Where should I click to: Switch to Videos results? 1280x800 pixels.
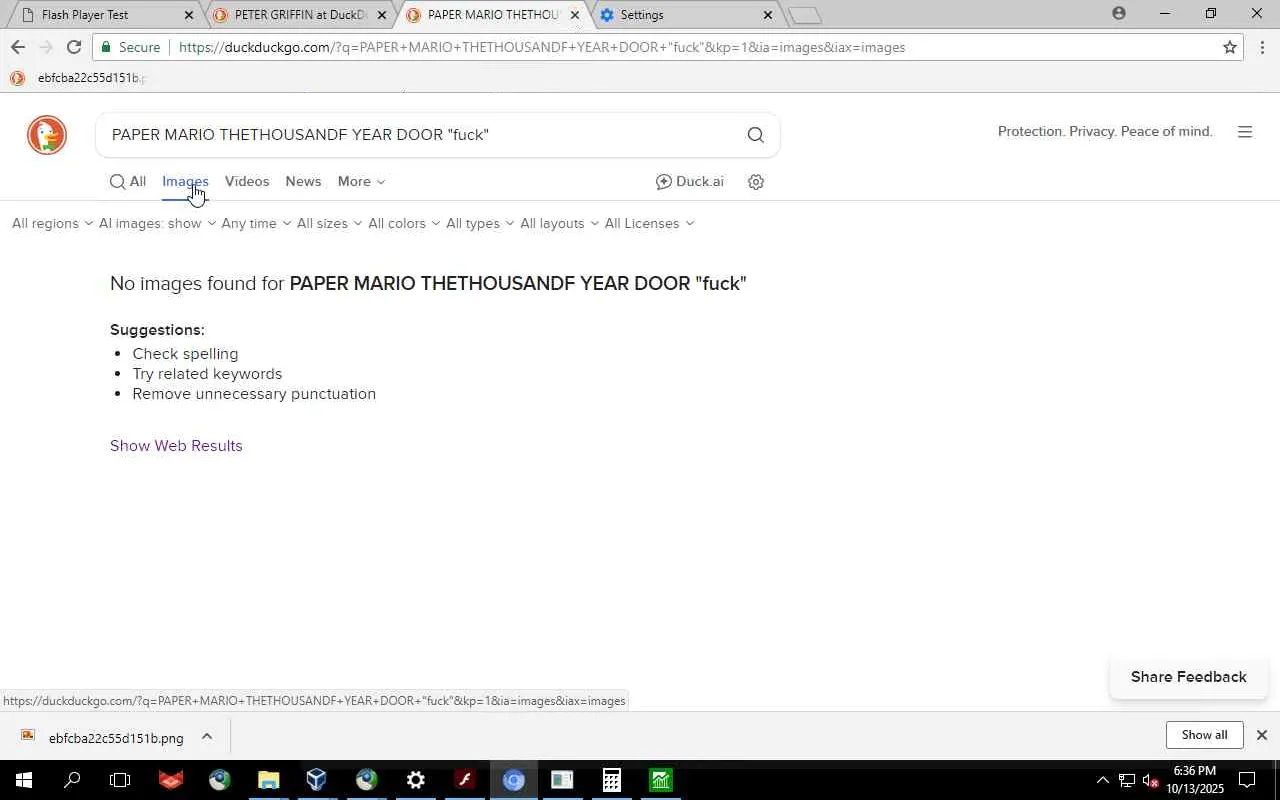coord(247,182)
